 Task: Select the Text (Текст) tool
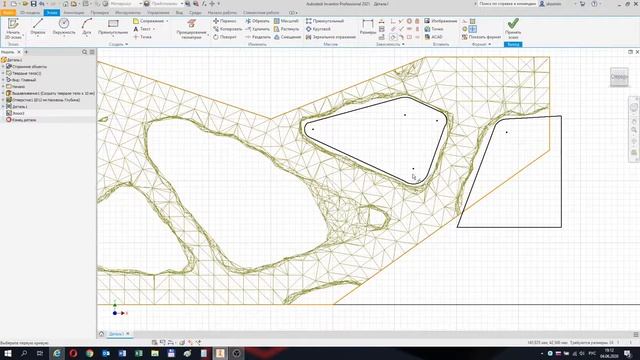pyautogui.click(x=142, y=29)
